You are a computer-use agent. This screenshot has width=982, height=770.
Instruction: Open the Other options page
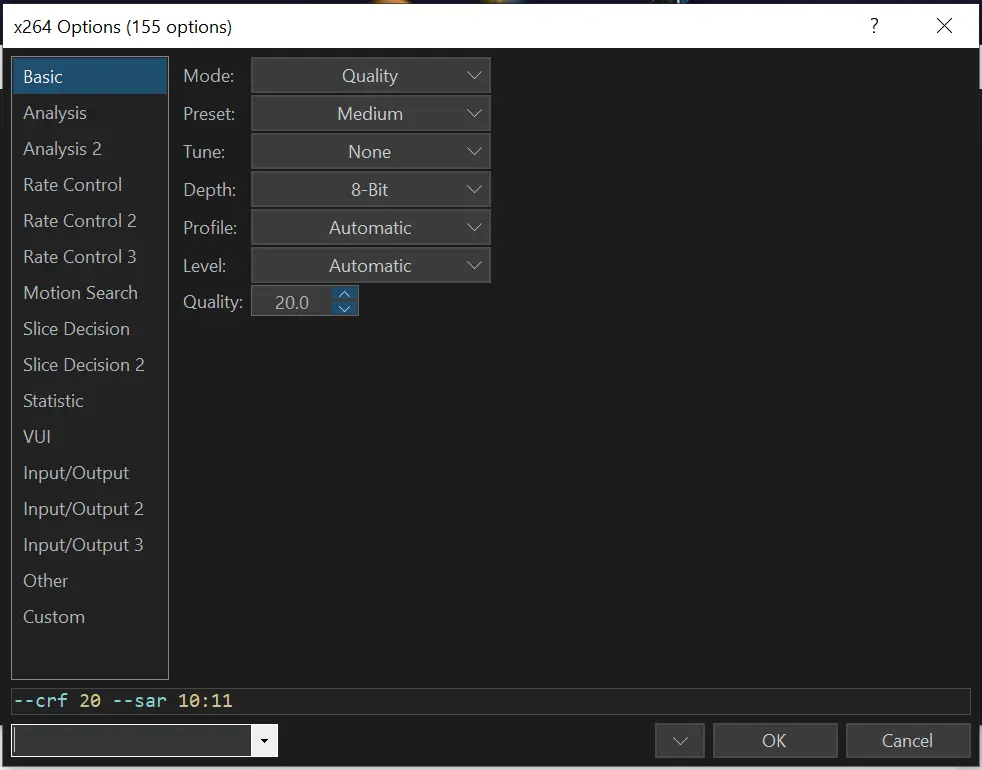pyautogui.click(x=90, y=581)
